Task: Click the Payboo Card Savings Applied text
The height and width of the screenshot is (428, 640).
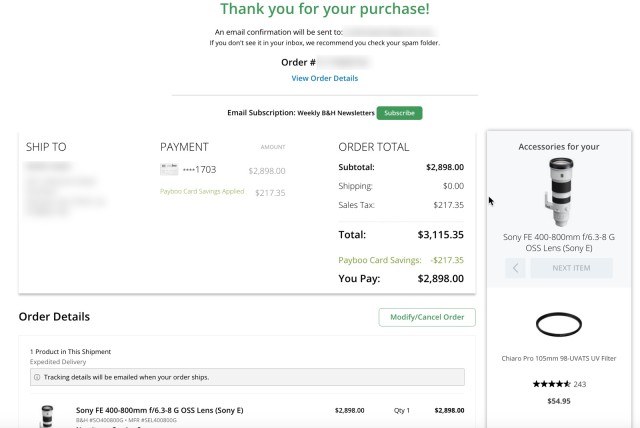Action: coord(202,191)
